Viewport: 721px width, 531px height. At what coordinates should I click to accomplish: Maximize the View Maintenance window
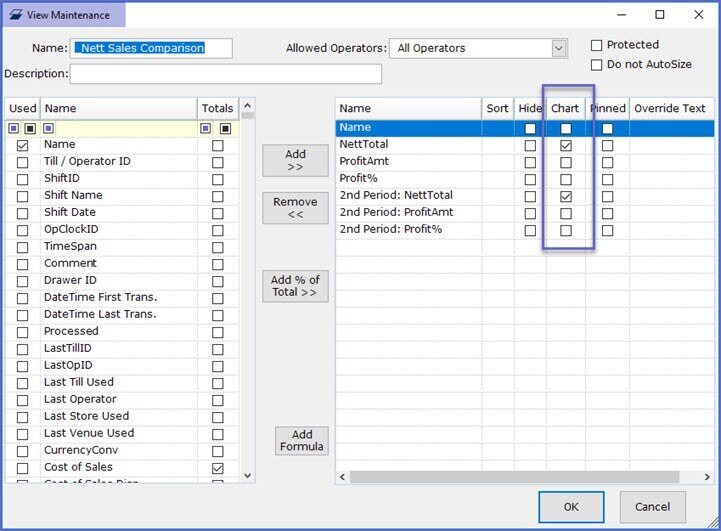point(659,15)
